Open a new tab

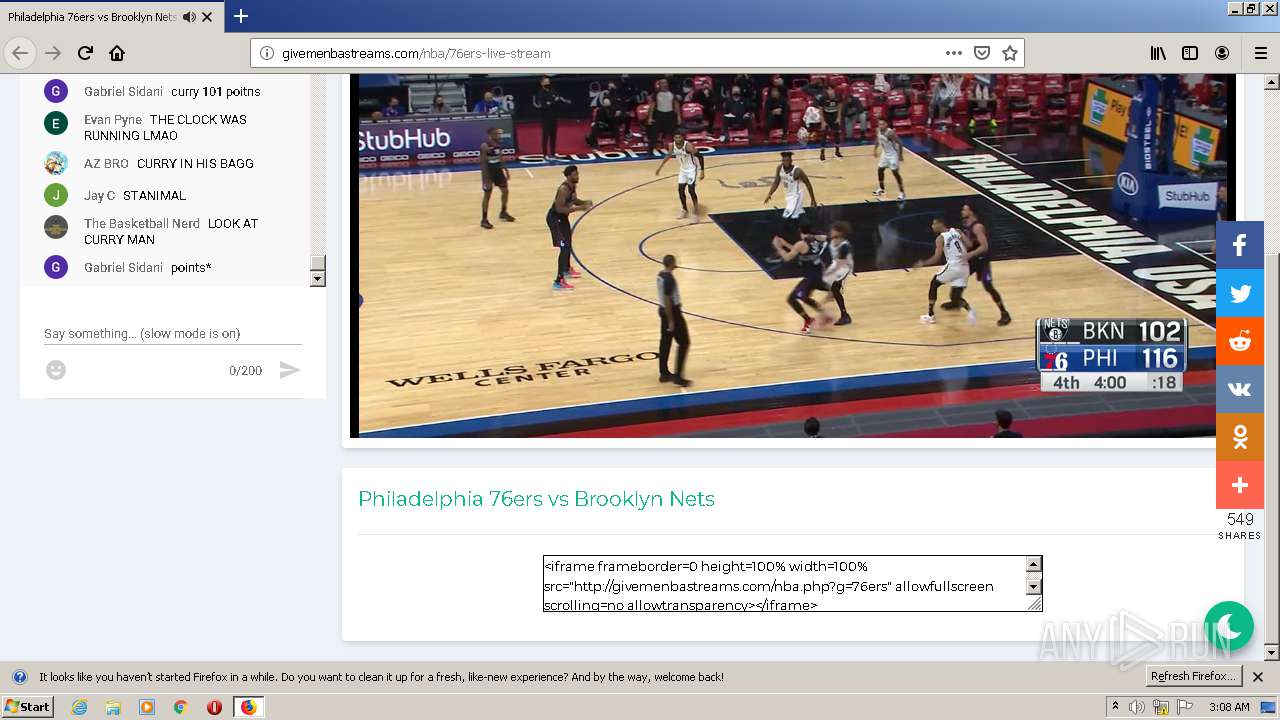(x=241, y=16)
